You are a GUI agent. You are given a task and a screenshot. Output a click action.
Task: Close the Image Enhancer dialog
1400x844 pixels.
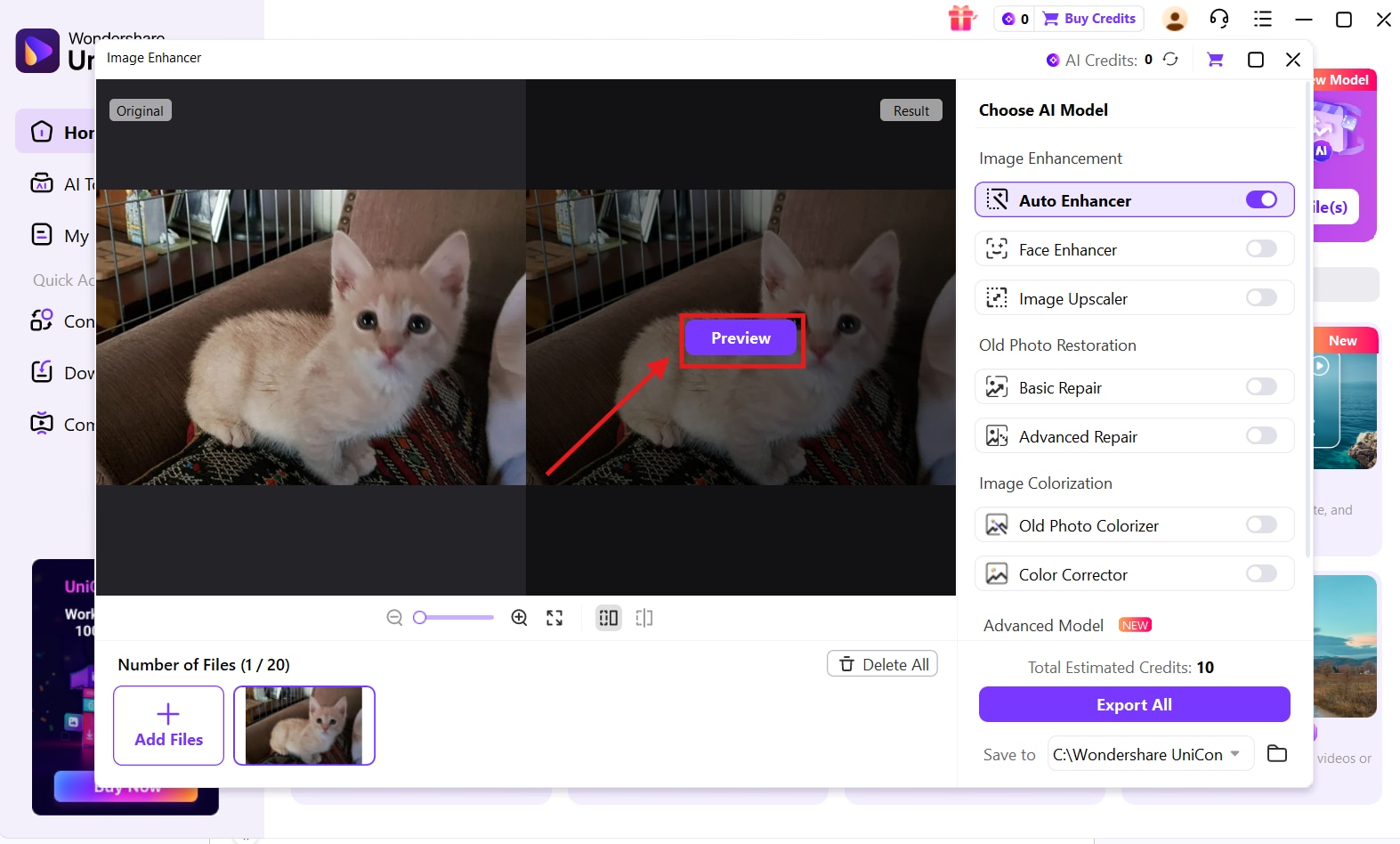pos(1293,60)
